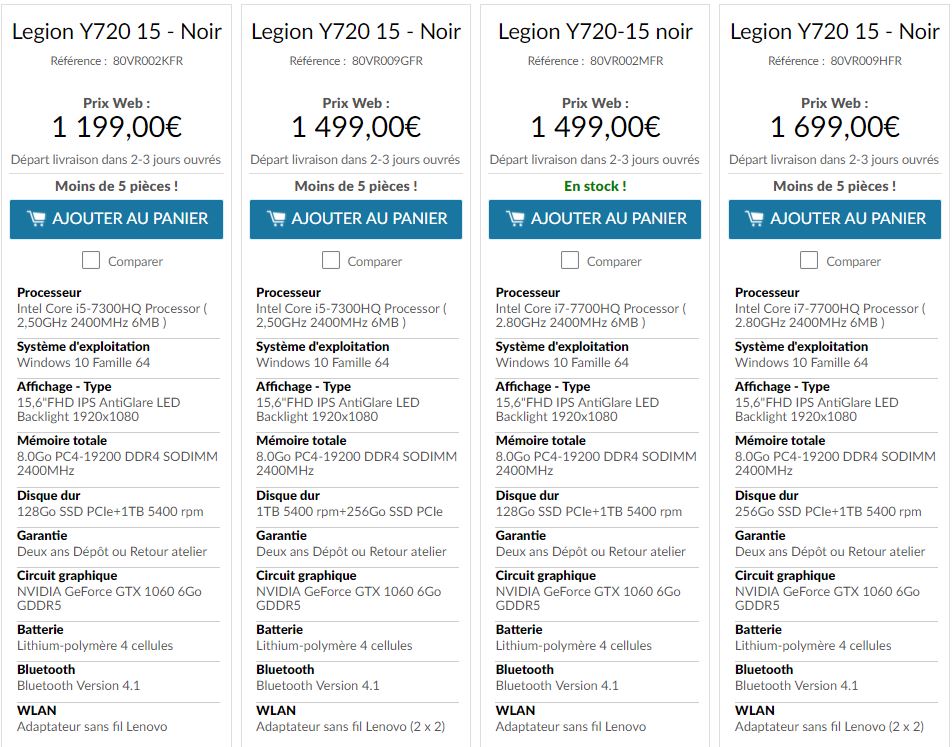
Task: Click cart icon on 80VR009GFR add button
Action: click(x=276, y=219)
